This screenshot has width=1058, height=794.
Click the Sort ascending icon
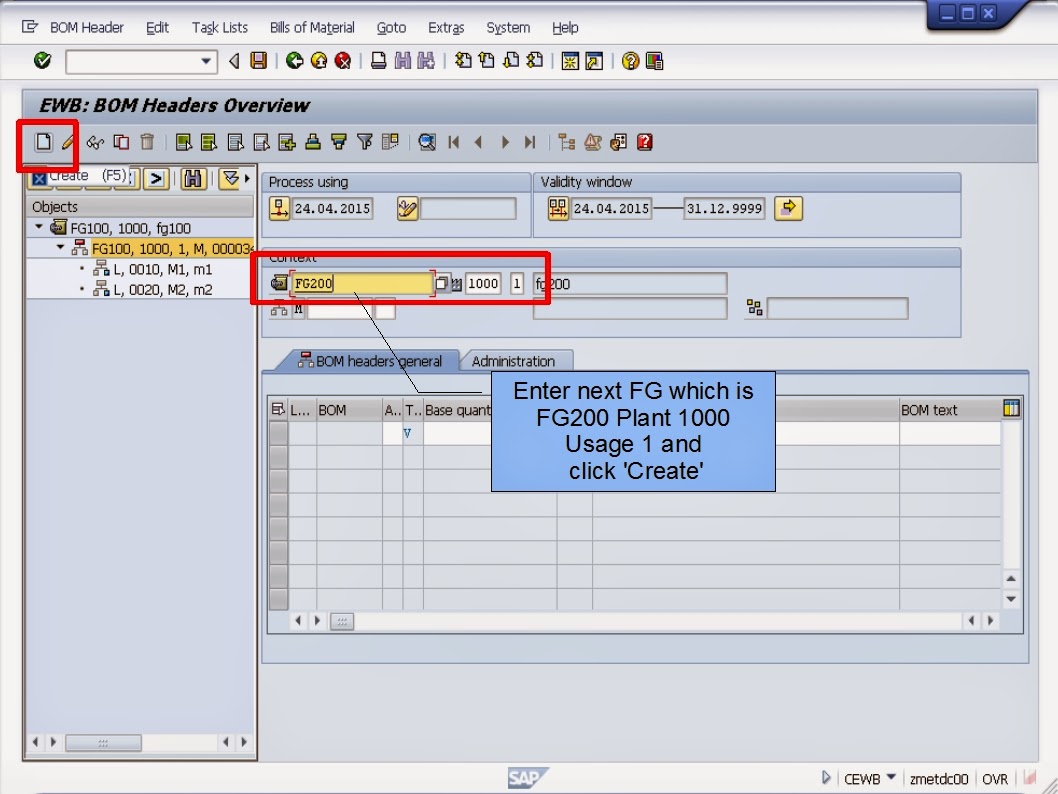click(338, 142)
